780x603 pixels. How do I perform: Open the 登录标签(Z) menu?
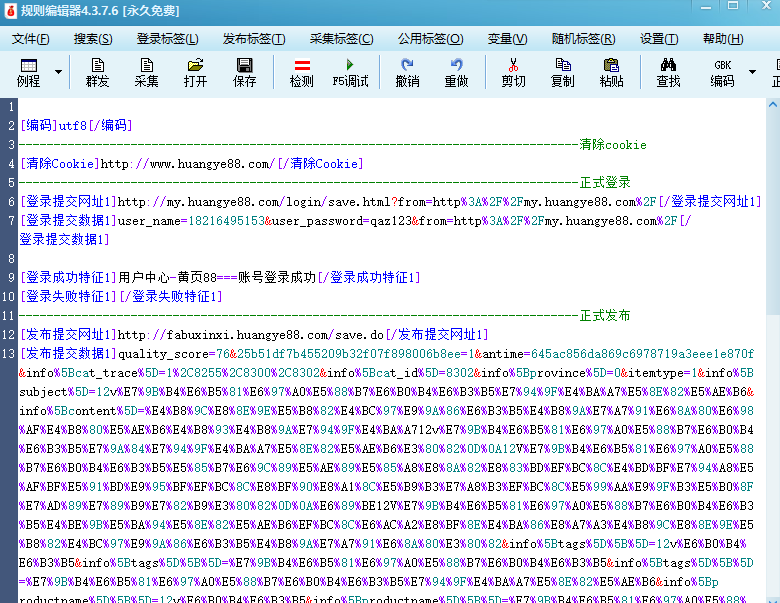168,39
